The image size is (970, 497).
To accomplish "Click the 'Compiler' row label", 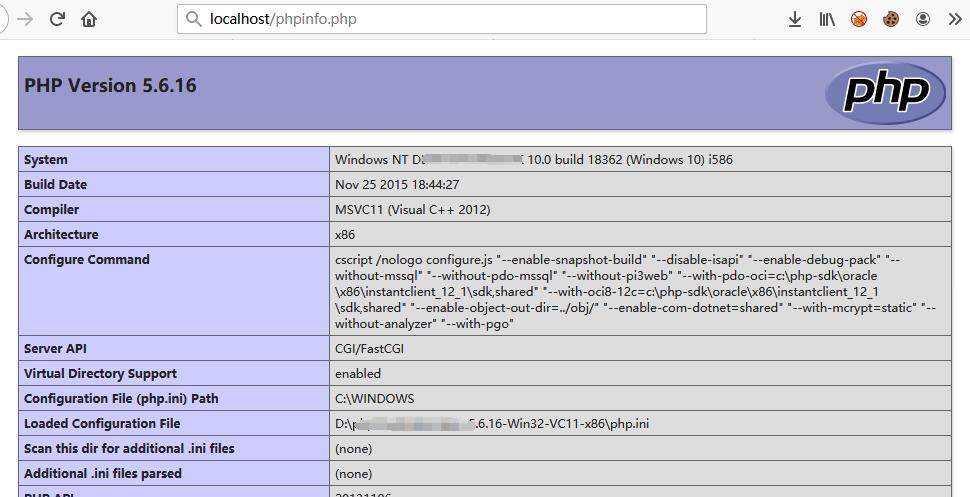I will 51,210.
